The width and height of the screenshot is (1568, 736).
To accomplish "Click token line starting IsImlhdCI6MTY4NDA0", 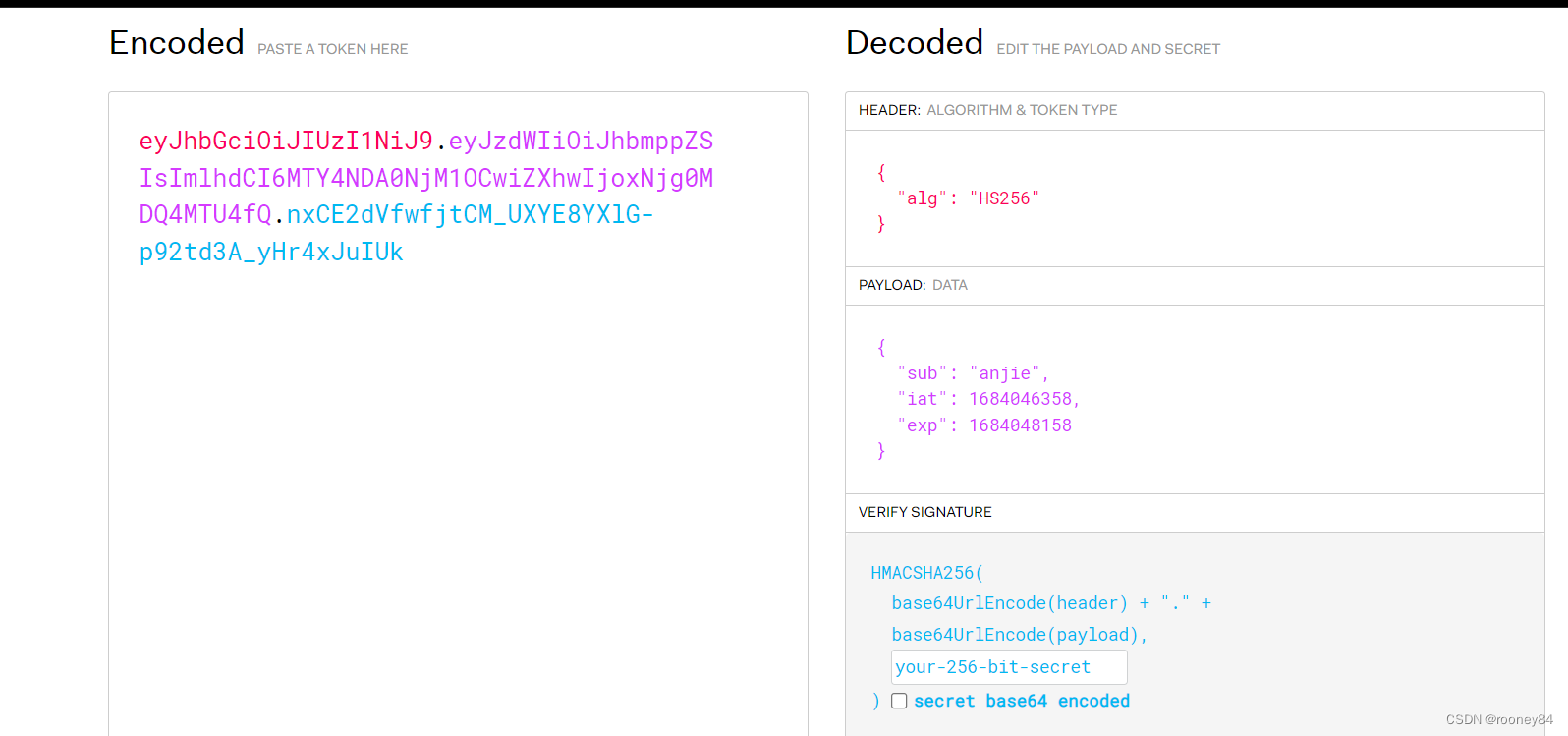I will (426, 178).
